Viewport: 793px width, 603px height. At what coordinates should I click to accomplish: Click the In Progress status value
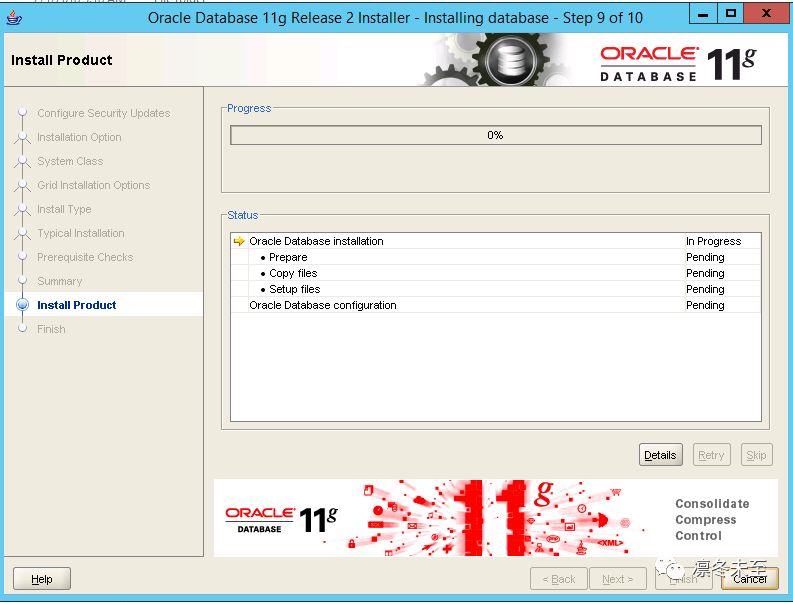[713, 241]
